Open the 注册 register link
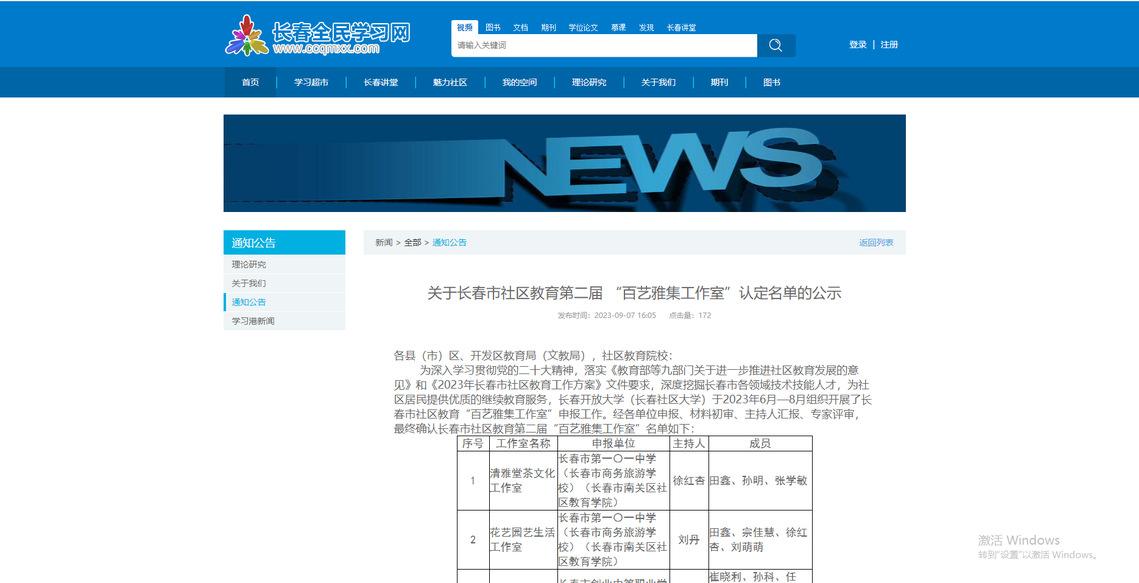Viewport: 1139px width, 583px height. [x=889, y=45]
